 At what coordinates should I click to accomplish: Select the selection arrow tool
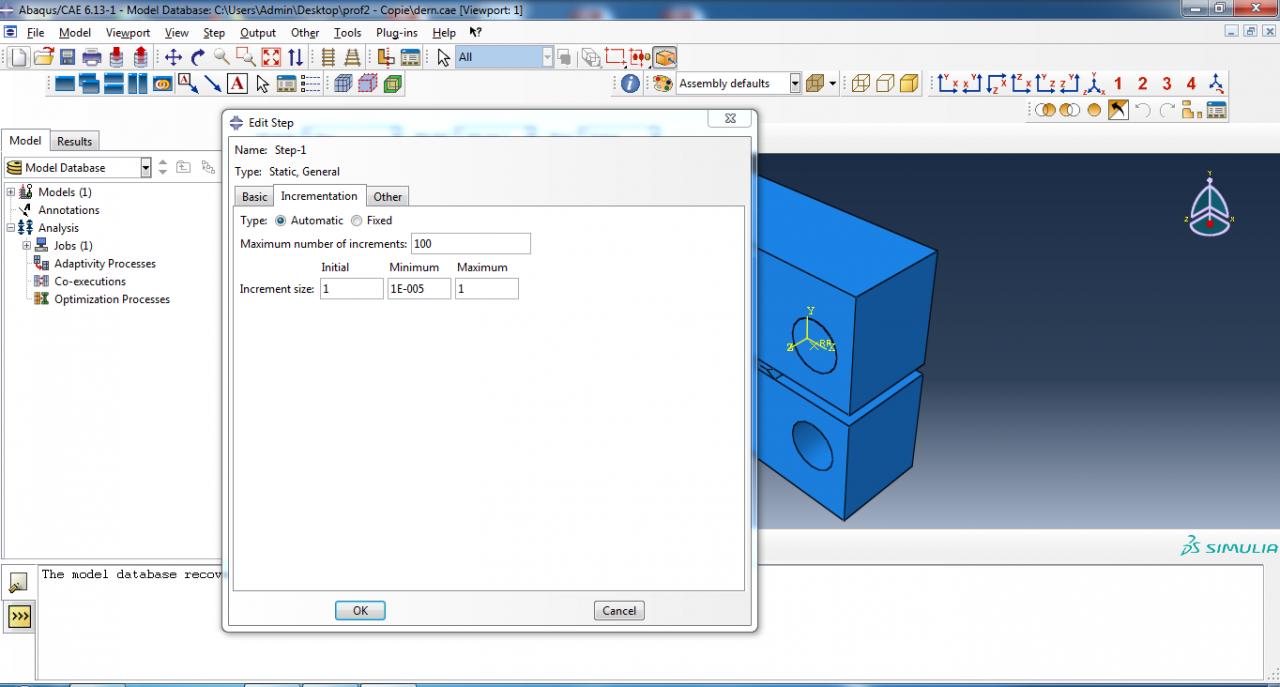(444, 57)
